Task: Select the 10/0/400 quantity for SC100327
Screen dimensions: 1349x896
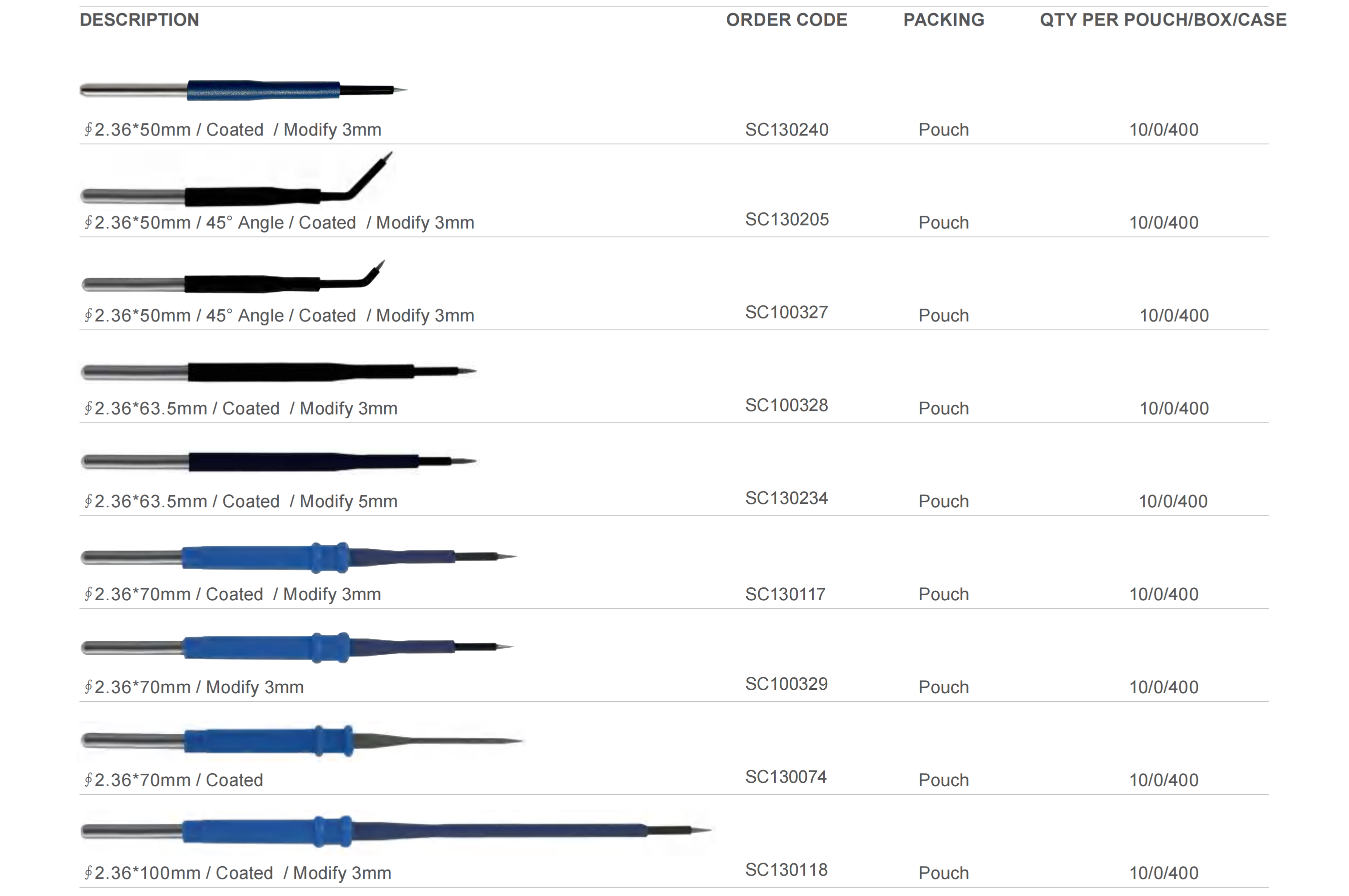Action: click(1173, 316)
